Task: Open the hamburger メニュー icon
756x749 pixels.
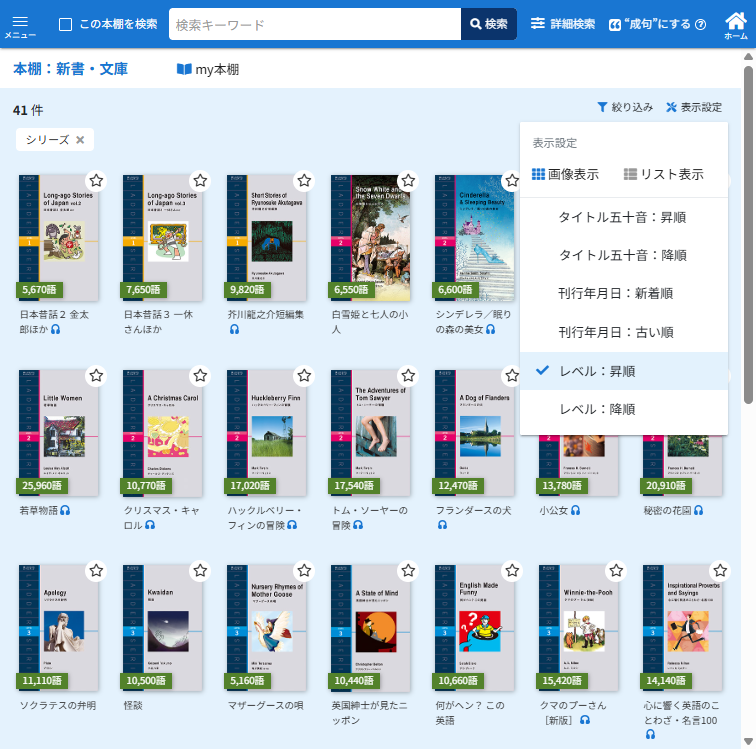Action: (x=20, y=24)
